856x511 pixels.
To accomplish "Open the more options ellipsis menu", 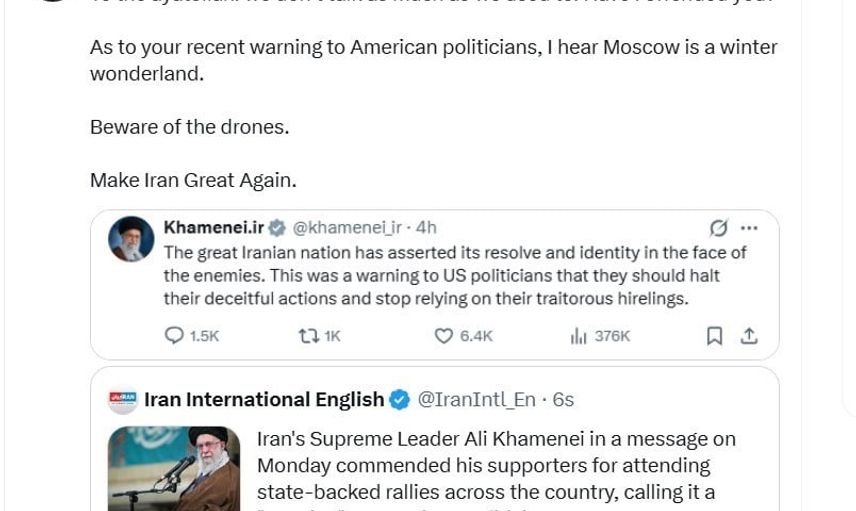I will pyautogui.click(x=749, y=228).
